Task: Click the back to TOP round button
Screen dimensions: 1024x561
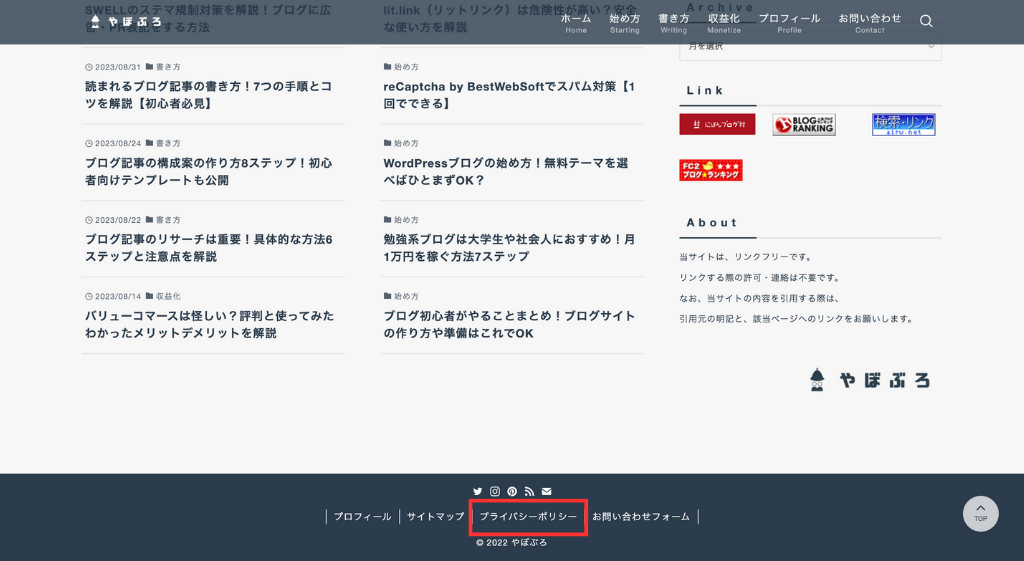Action: tap(980, 513)
